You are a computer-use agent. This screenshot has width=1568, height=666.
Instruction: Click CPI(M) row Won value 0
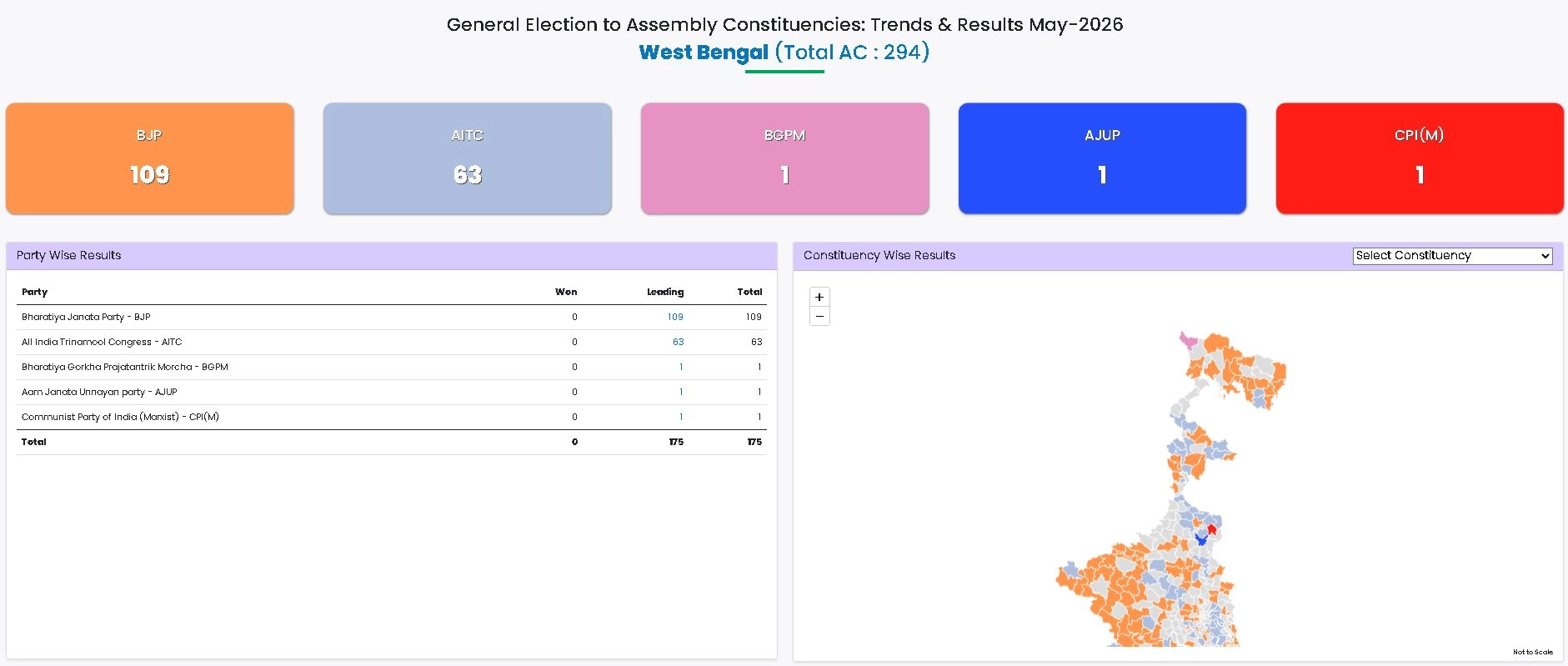pos(574,417)
